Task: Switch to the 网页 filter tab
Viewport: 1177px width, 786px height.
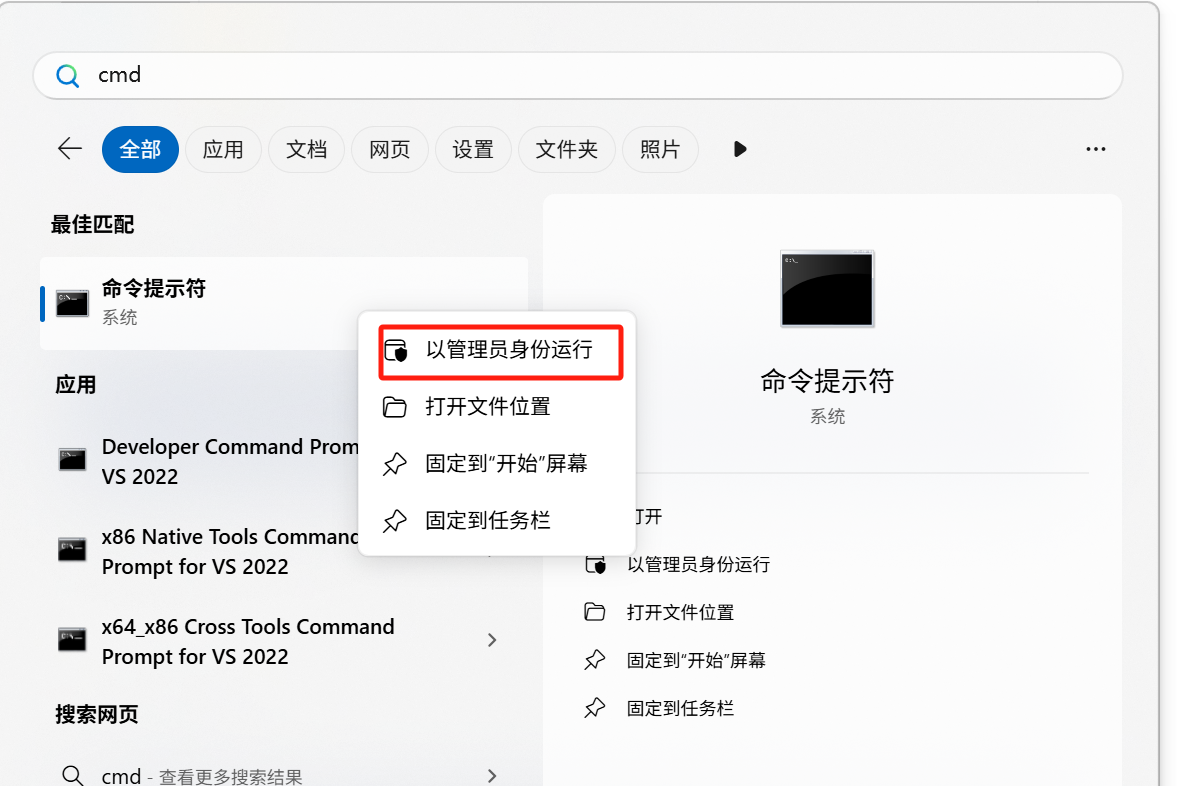Action: [x=390, y=149]
